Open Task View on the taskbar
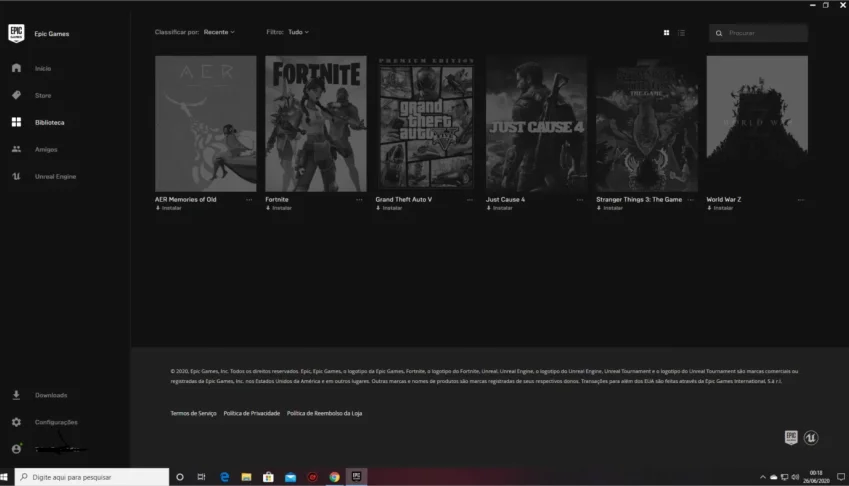The height and width of the screenshot is (486, 849). coord(201,477)
